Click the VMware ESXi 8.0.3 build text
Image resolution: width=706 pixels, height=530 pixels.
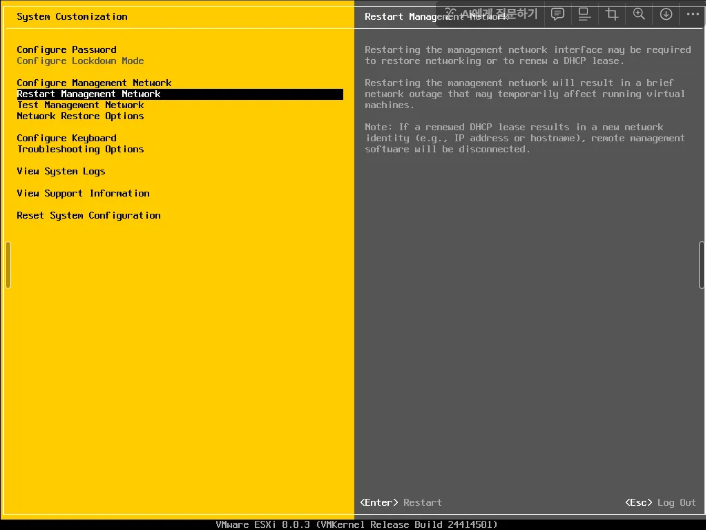click(x=357, y=525)
